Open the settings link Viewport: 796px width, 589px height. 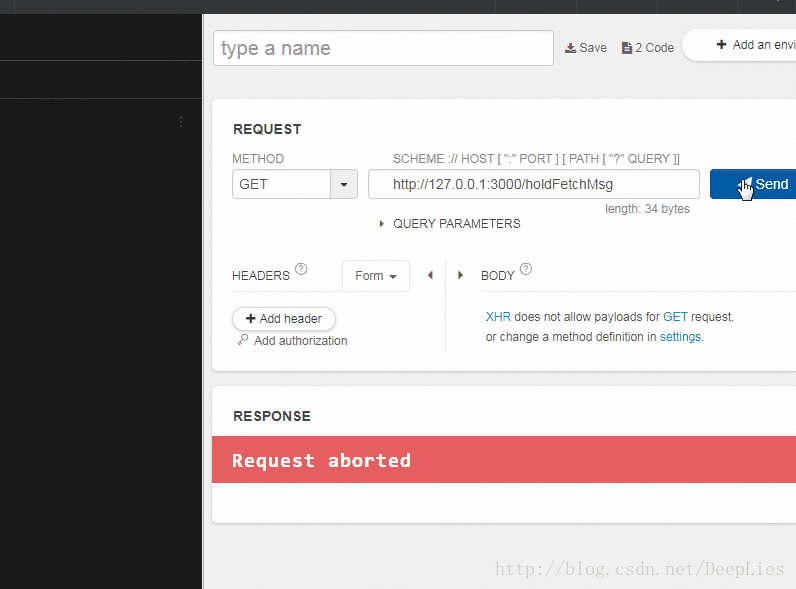(x=680, y=337)
